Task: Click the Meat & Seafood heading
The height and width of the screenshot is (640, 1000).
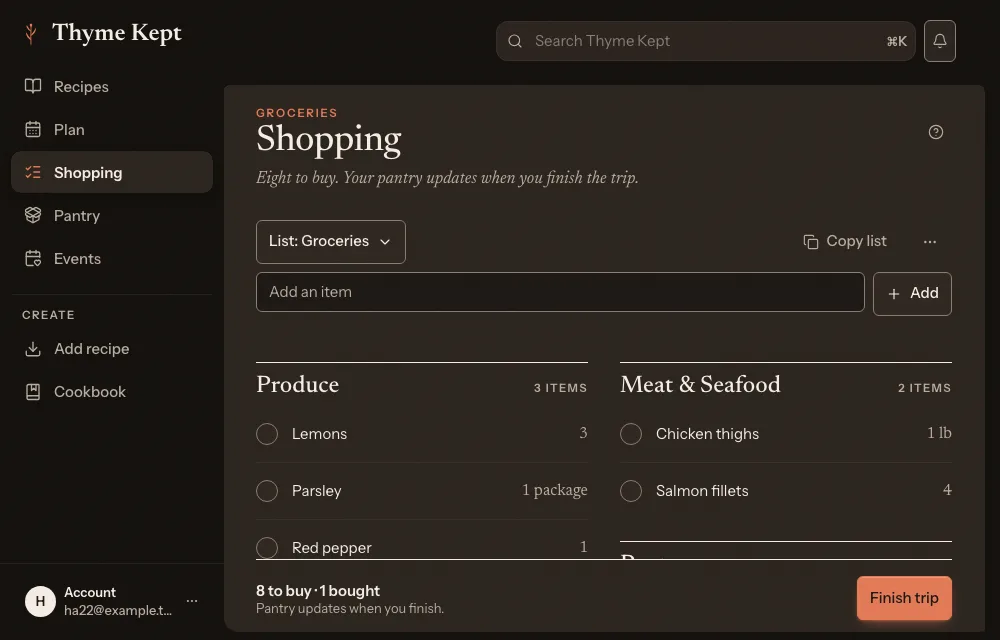Action: 700,385
